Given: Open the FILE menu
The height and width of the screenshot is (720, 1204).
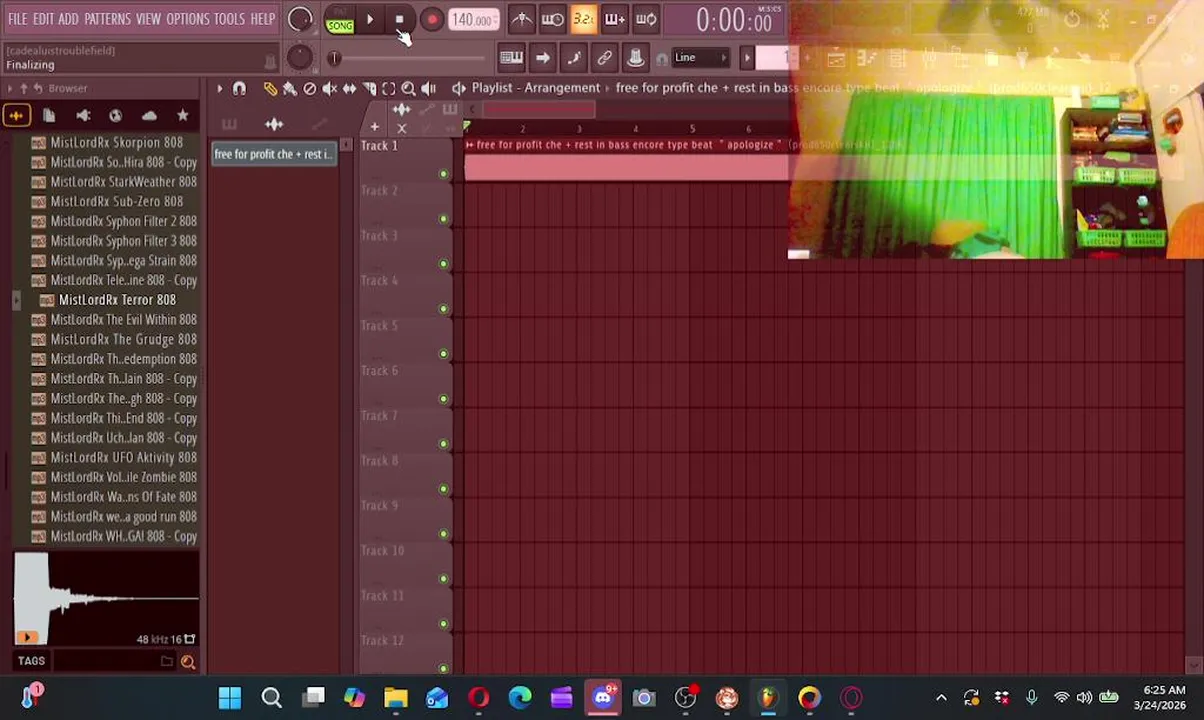Looking at the screenshot, I should coord(18,19).
